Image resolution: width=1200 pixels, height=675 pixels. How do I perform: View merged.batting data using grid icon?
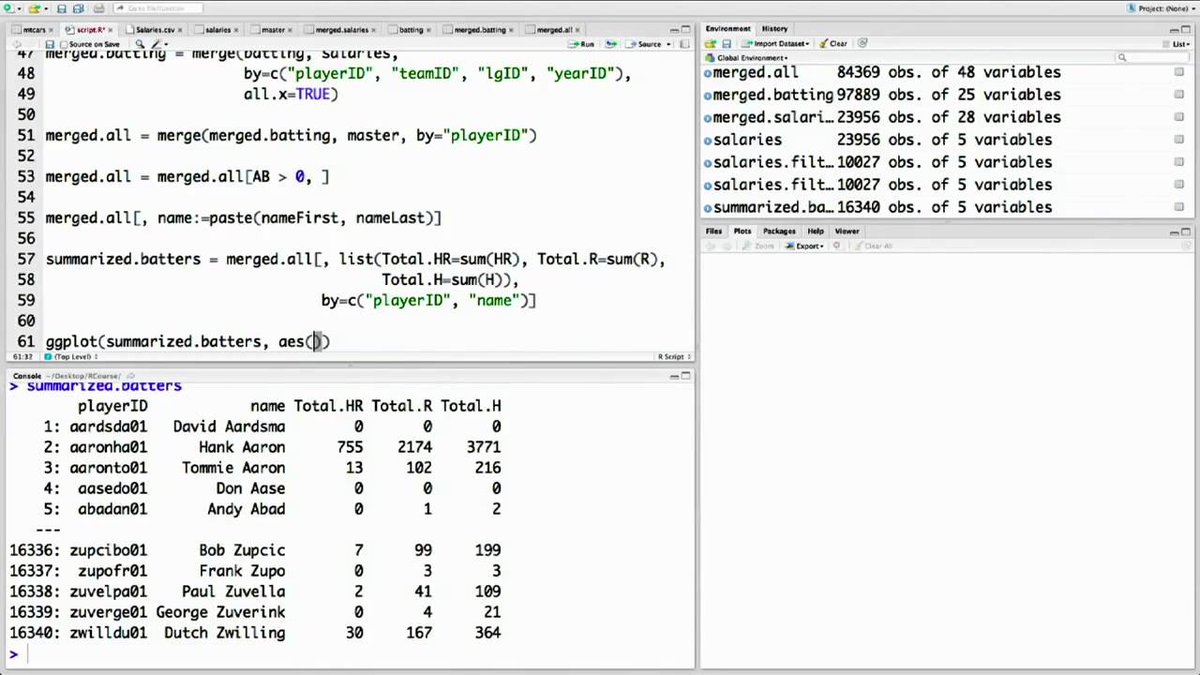[1180, 95]
